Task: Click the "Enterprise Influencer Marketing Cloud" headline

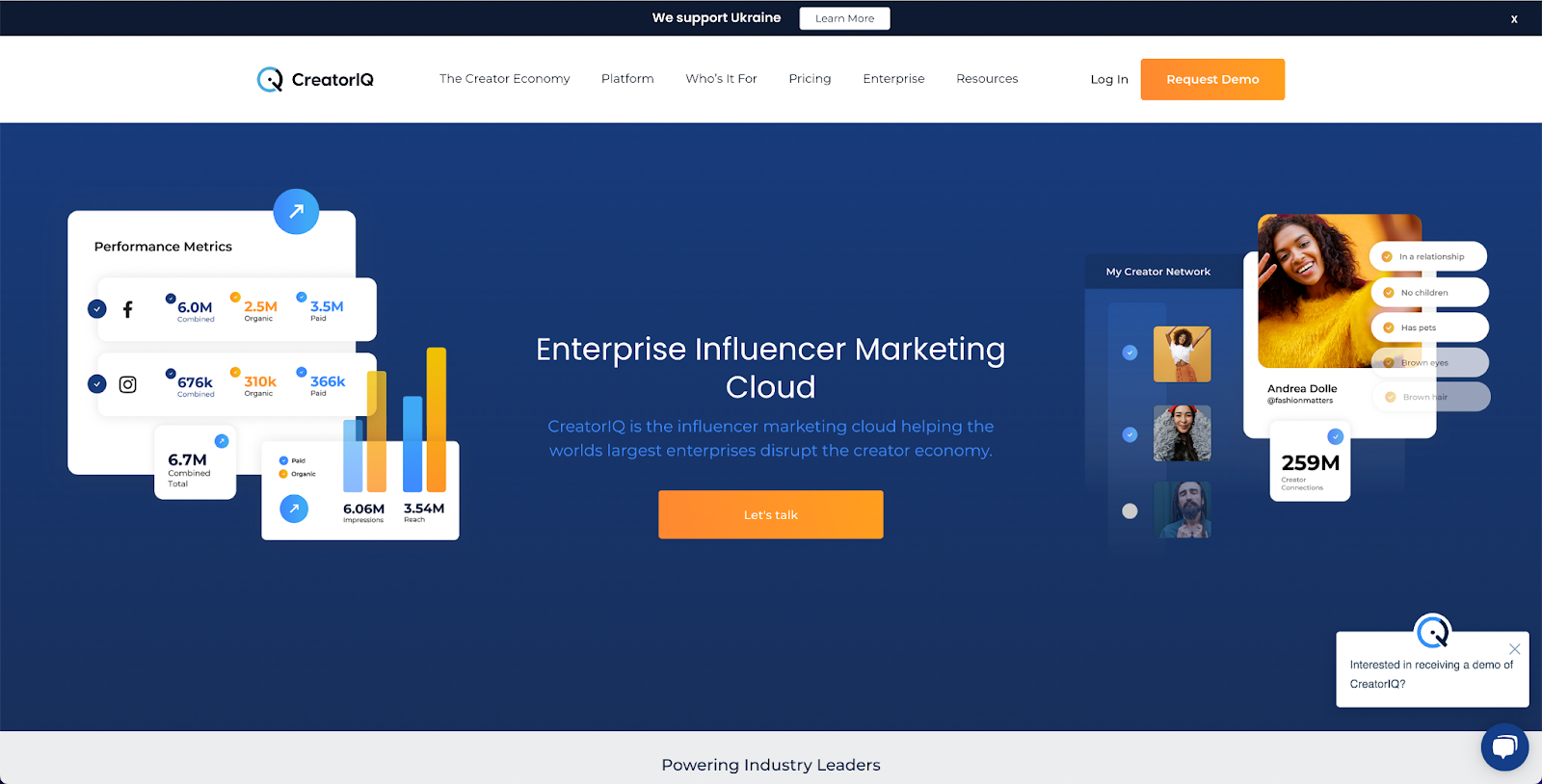Action: click(771, 368)
